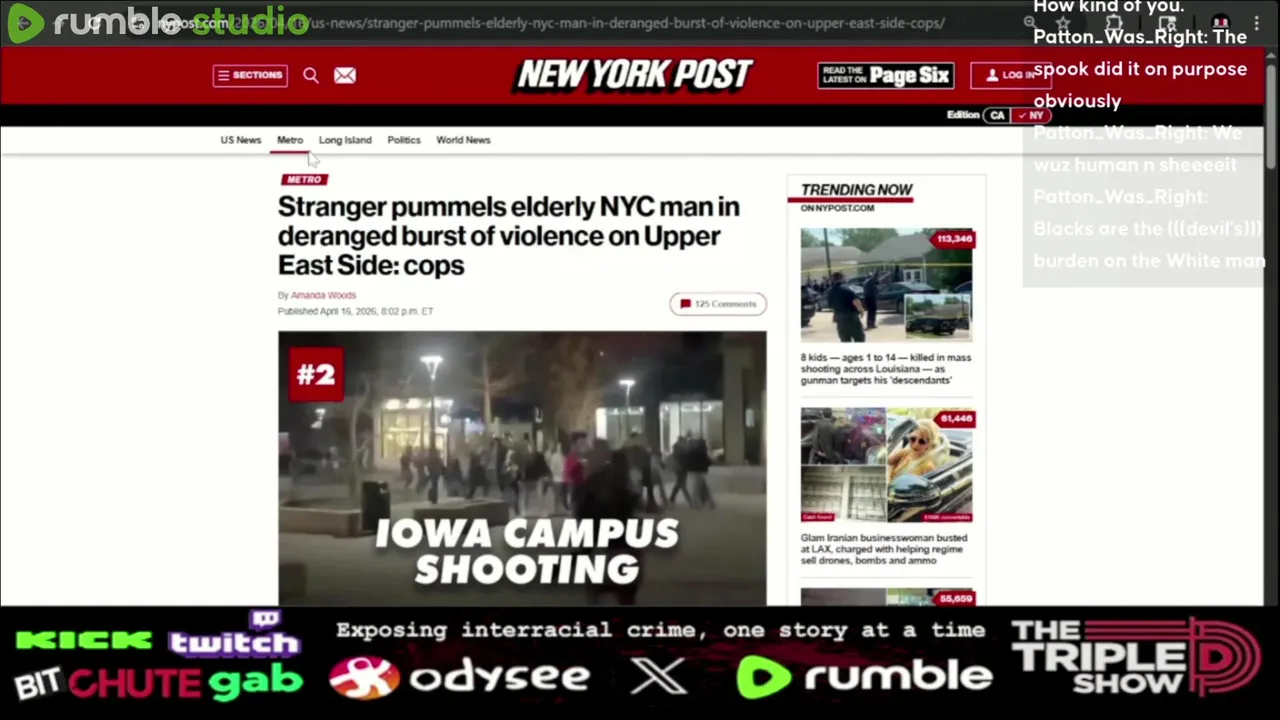Select the CA edition option
1280x720 pixels.
pyautogui.click(x=997, y=115)
